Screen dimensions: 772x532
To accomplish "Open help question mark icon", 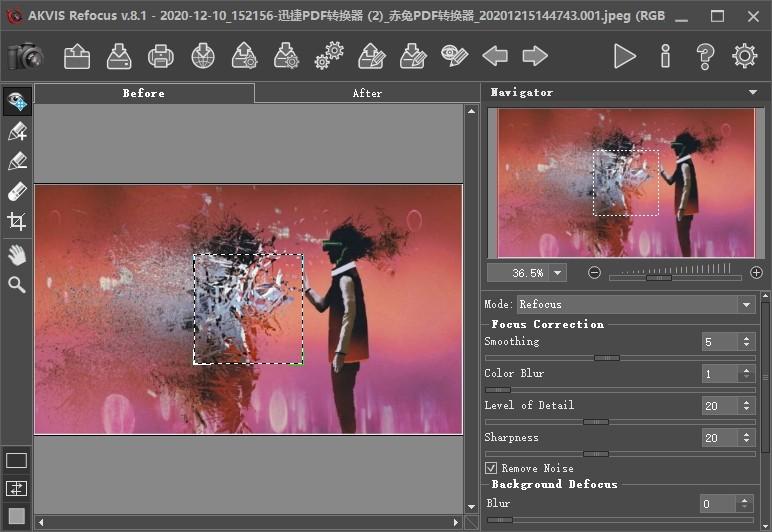I will pyautogui.click(x=705, y=56).
